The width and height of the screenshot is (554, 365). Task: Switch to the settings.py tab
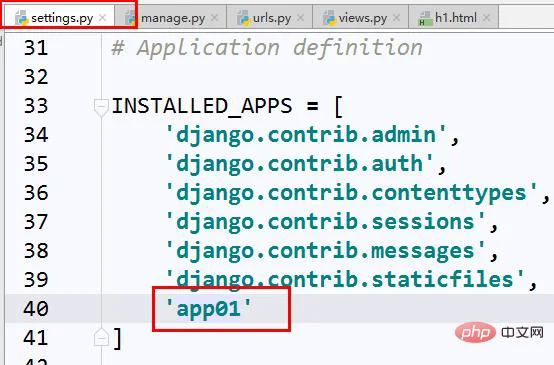pos(59,18)
